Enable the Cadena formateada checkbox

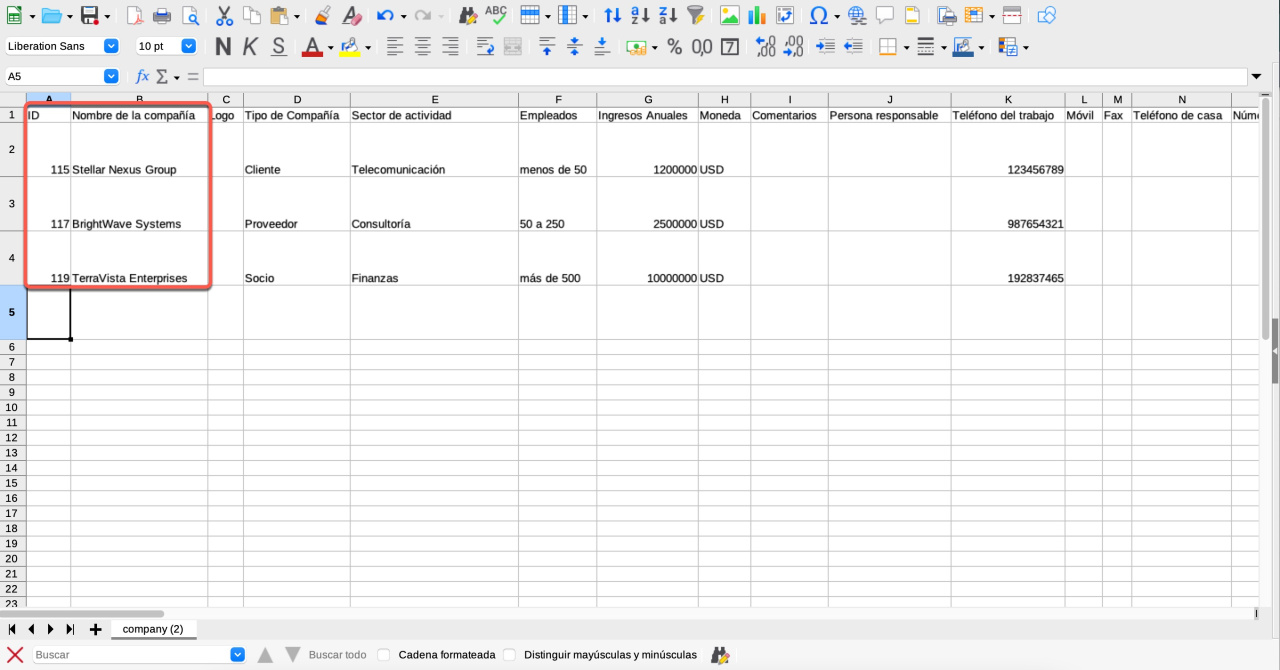tap(384, 655)
